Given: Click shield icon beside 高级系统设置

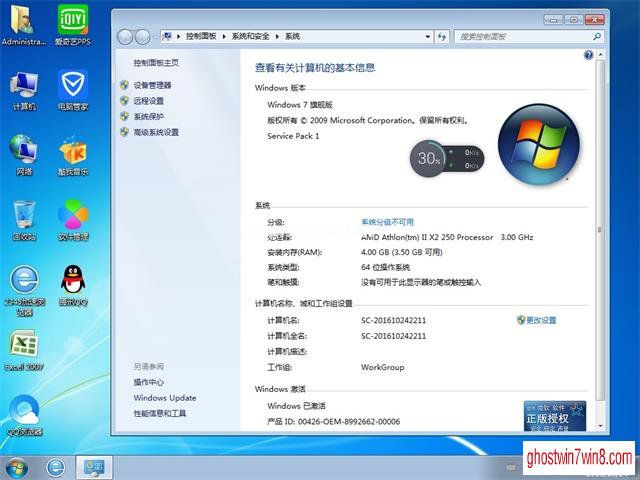Looking at the screenshot, I should [124, 132].
